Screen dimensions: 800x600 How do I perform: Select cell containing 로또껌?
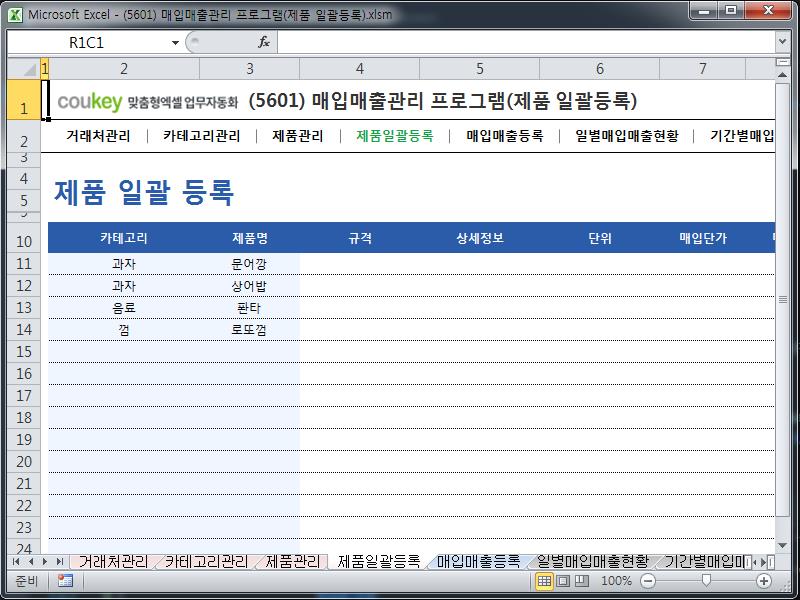[x=249, y=330]
